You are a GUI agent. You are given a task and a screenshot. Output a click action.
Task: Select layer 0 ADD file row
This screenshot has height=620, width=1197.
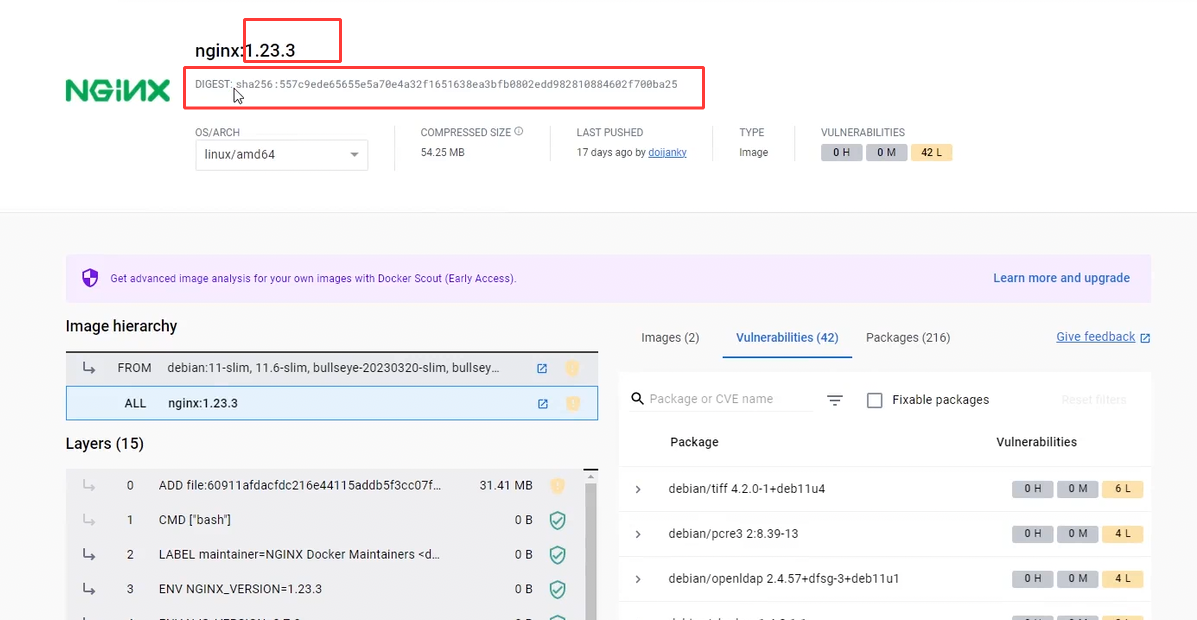pyautogui.click(x=325, y=486)
